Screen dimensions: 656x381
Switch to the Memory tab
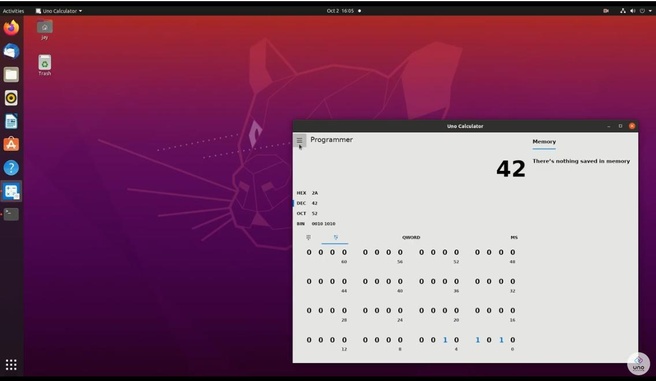point(544,142)
